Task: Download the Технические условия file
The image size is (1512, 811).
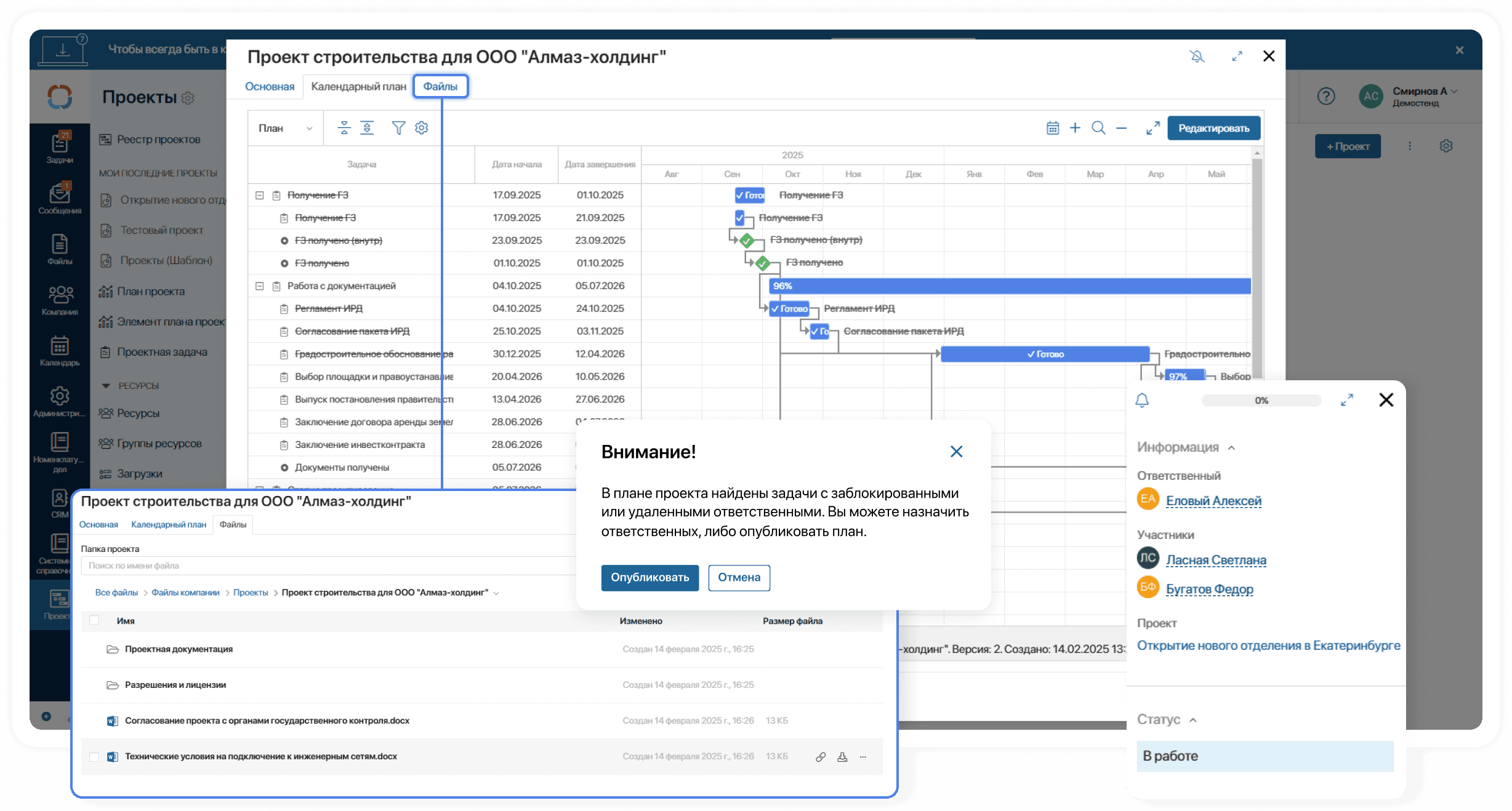Action: pos(842,757)
